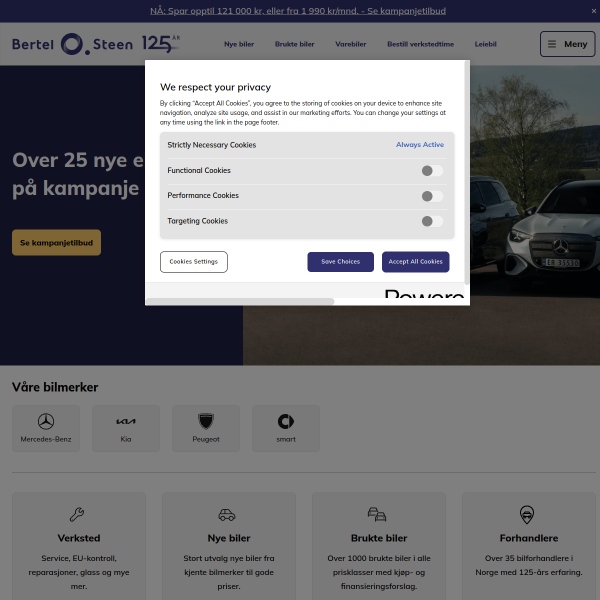The image size is (600, 600).
Task: Click the Forhandlere card heading
Action: click(x=529, y=538)
